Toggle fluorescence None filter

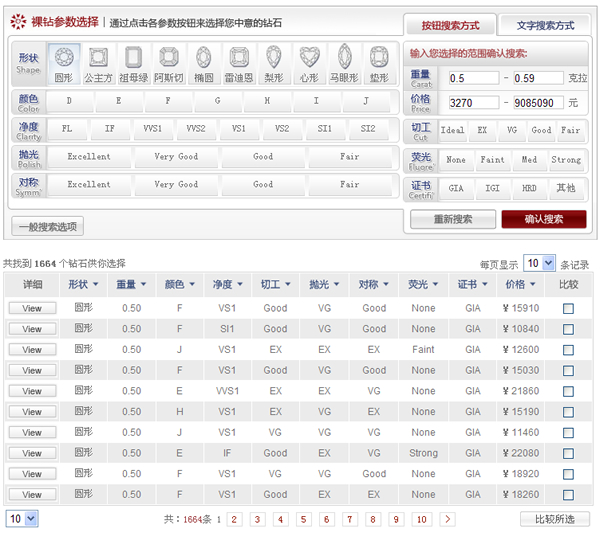click(x=456, y=160)
